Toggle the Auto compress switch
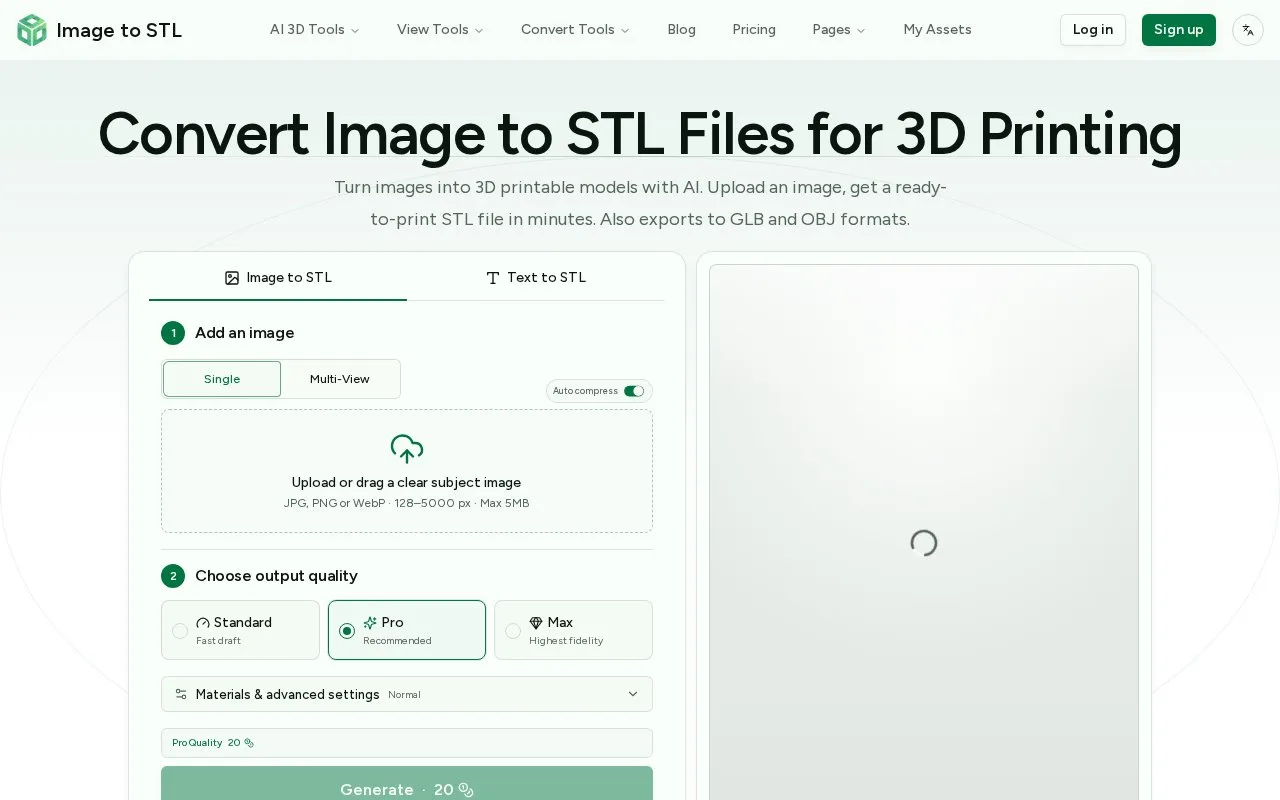This screenshot has height=800, width=1280. point(634,391)
